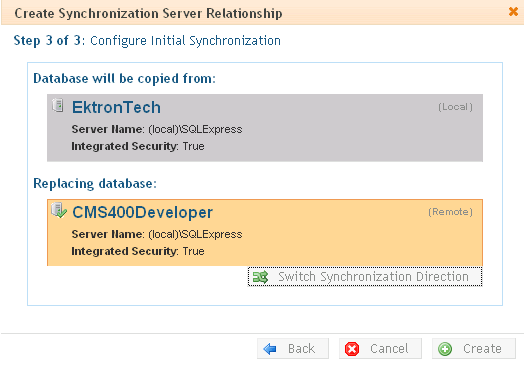524x365 pixels.
Task: Click the EktronTech server icon
Action: point(58,105)
